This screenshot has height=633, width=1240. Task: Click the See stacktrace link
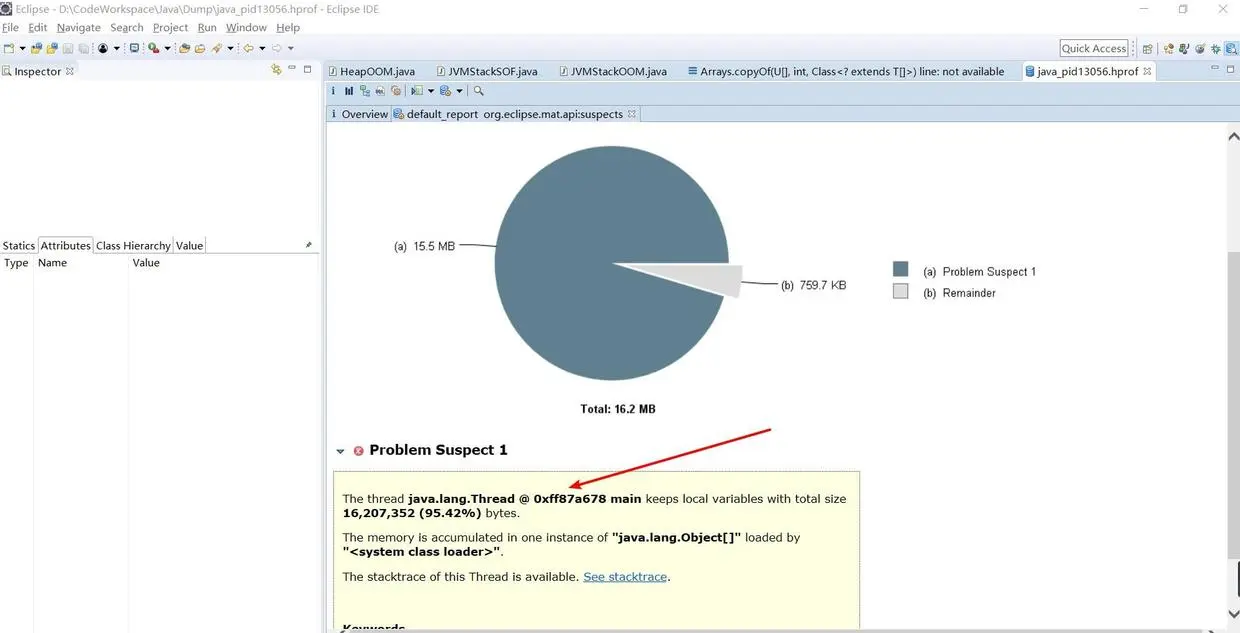625,577
